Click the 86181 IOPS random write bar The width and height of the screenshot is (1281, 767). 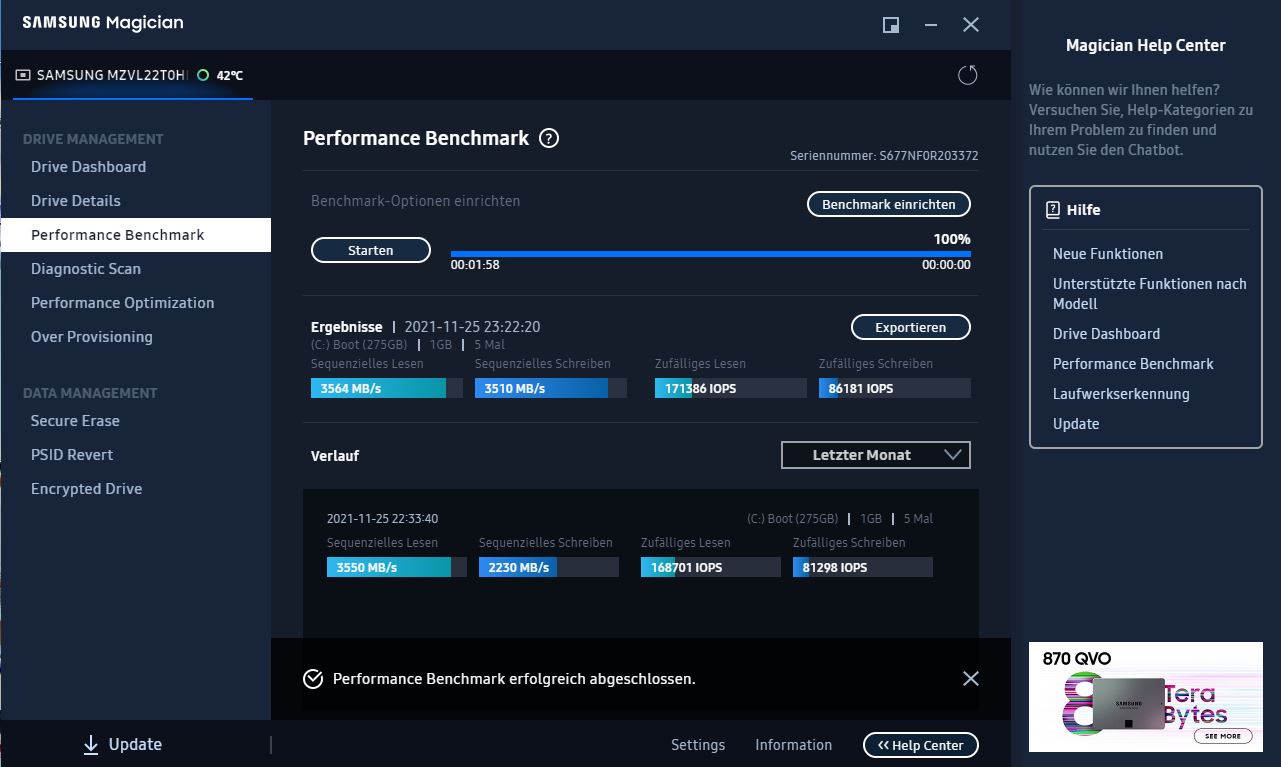click(895, 388)
